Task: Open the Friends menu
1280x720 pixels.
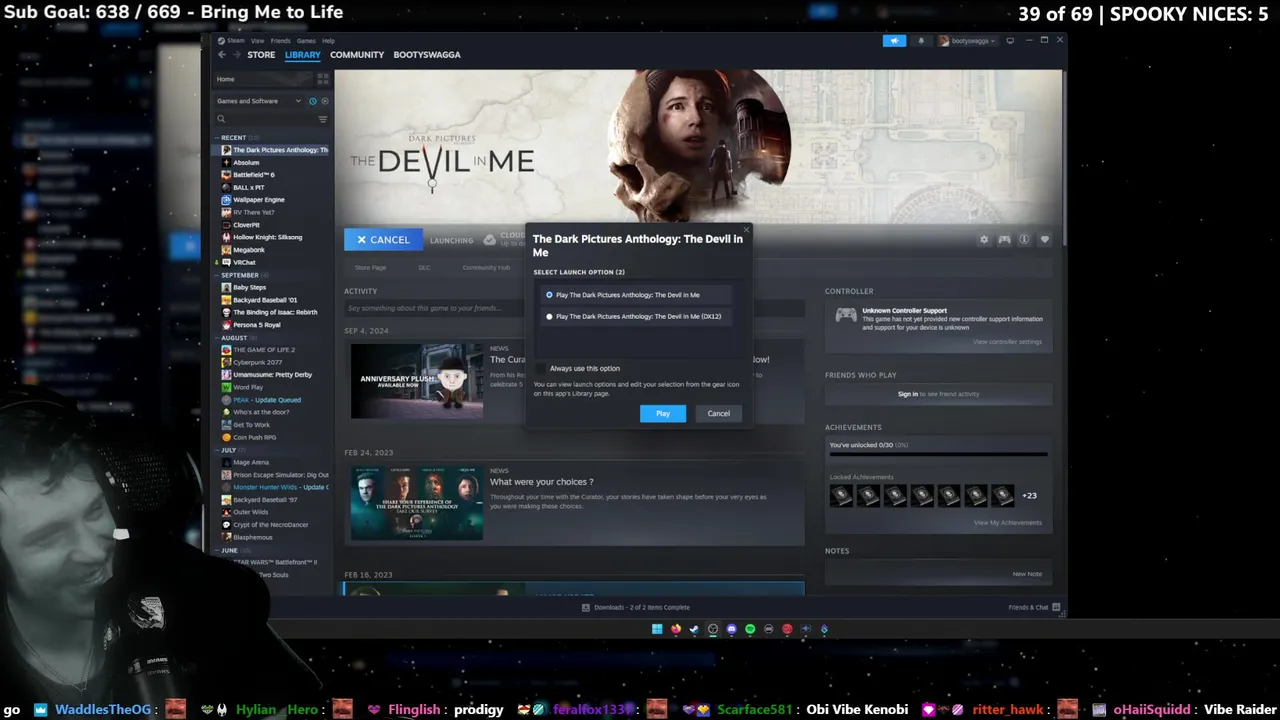Action: [279, 41]
